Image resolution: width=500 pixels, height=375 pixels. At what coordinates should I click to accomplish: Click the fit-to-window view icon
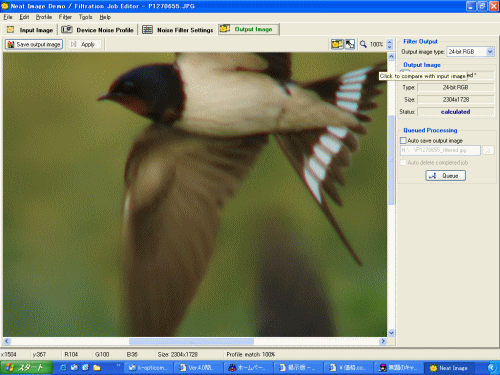[x=337, y=44]
